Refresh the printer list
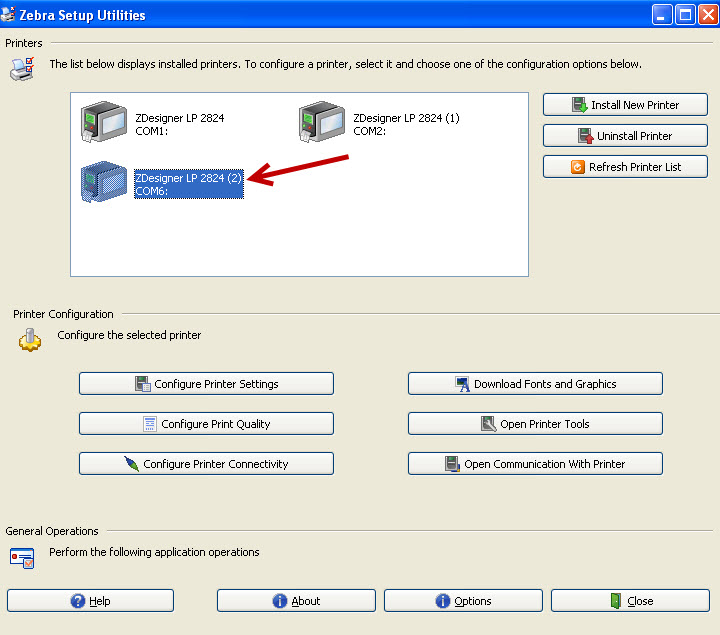The width and height of the screenshot is (720, 635). 625,167
